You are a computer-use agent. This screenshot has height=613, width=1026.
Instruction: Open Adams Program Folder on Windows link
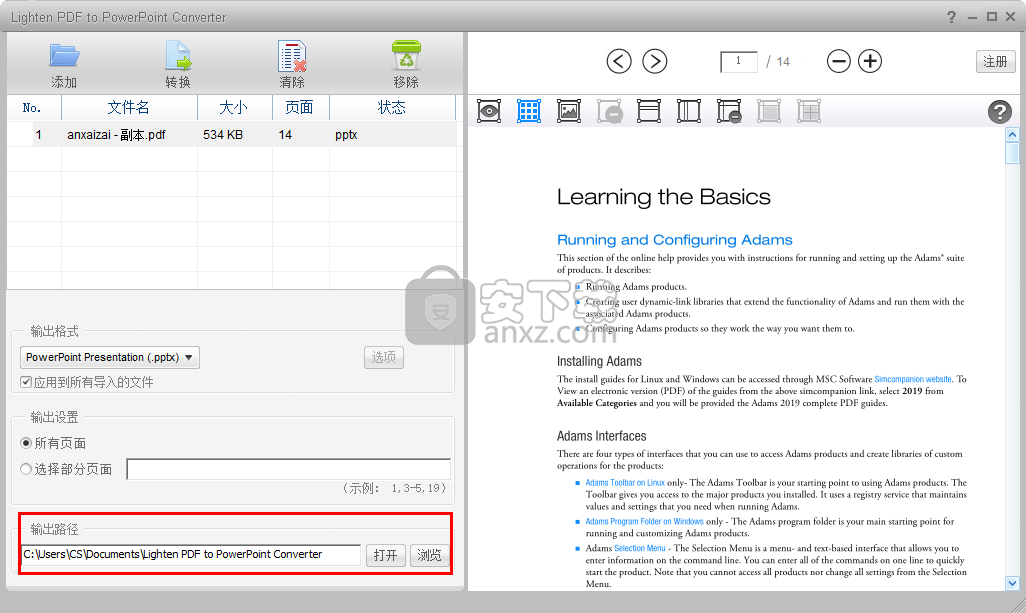click(645, 521)
